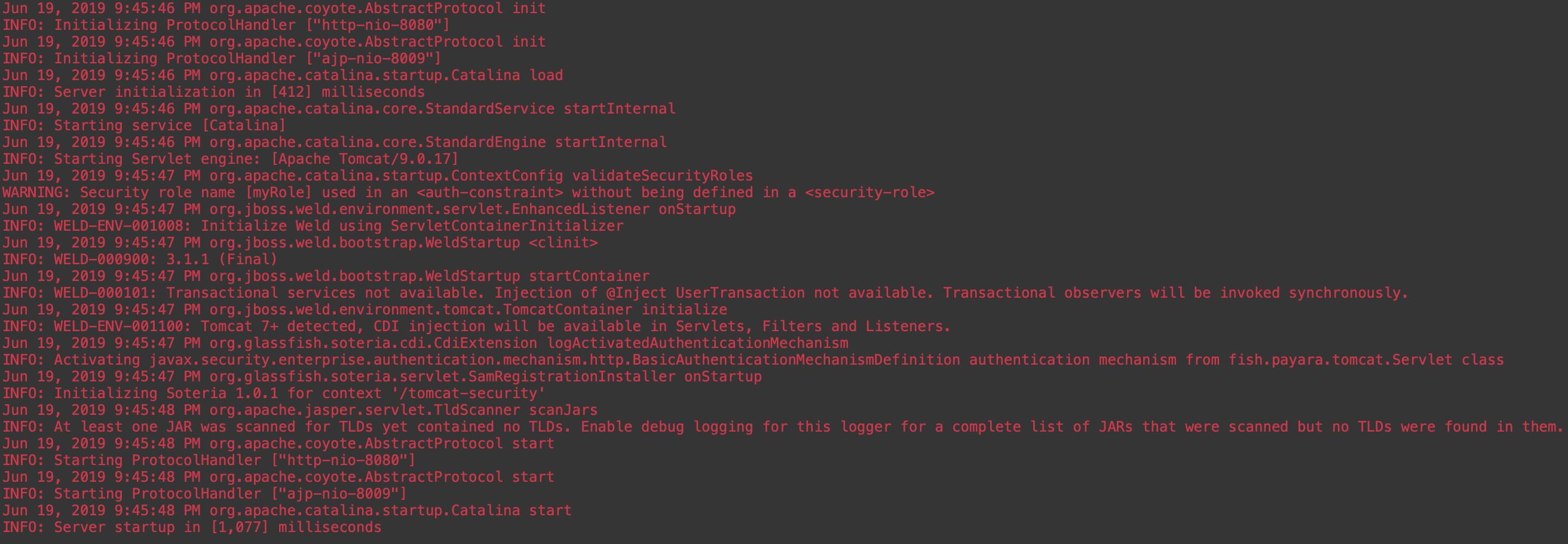The height and width of the screenshot is (544, 1568).
Task: Click the Starting ProtocolHandler "ajp-nio-8009" line
Action: [204, 494]
